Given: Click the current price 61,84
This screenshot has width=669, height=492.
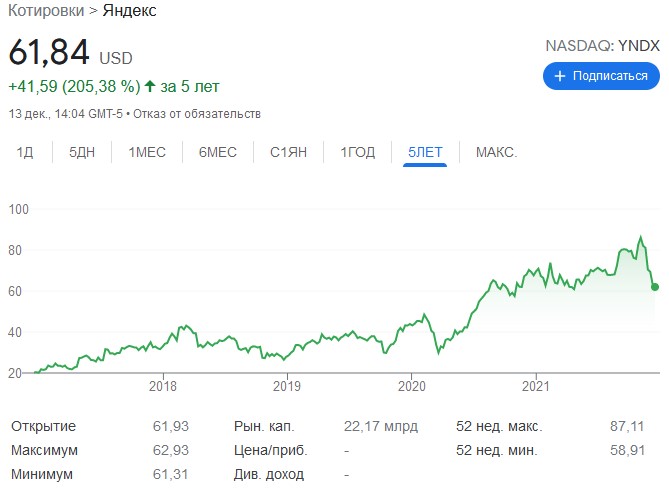Looking at the screenshot, I should (49, 52).
